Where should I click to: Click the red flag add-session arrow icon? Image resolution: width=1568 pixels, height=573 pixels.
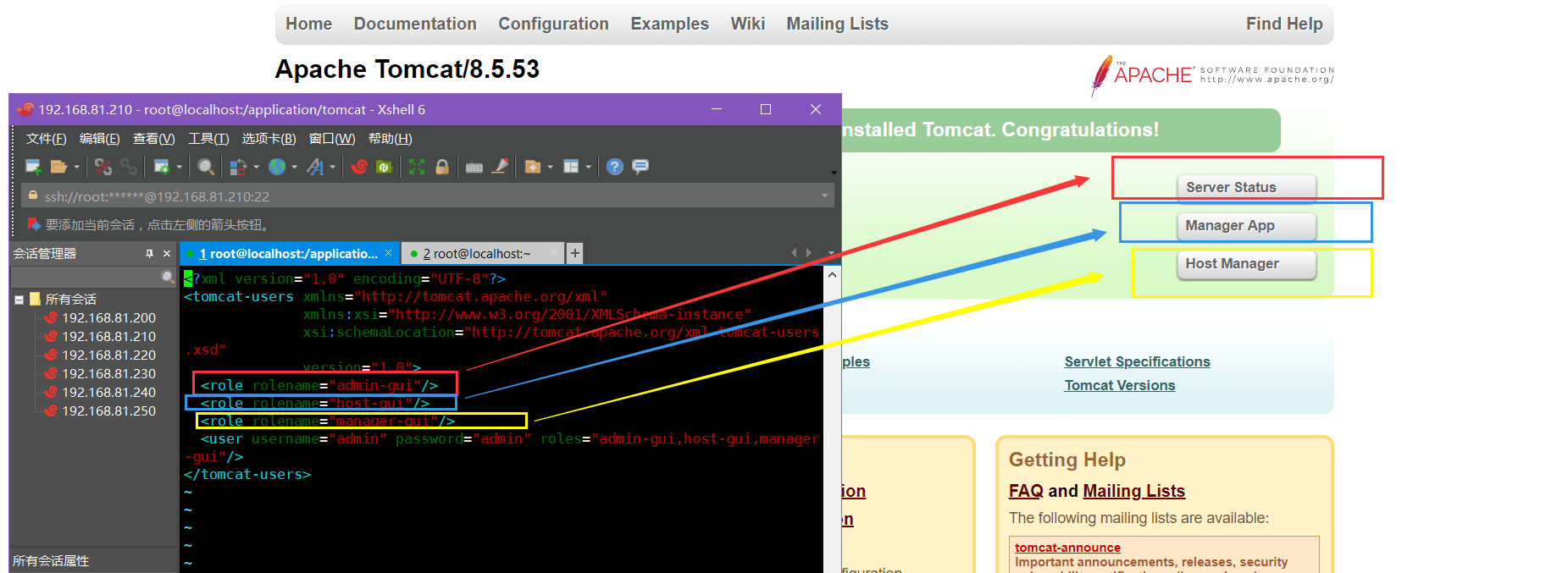click(34, 224)
